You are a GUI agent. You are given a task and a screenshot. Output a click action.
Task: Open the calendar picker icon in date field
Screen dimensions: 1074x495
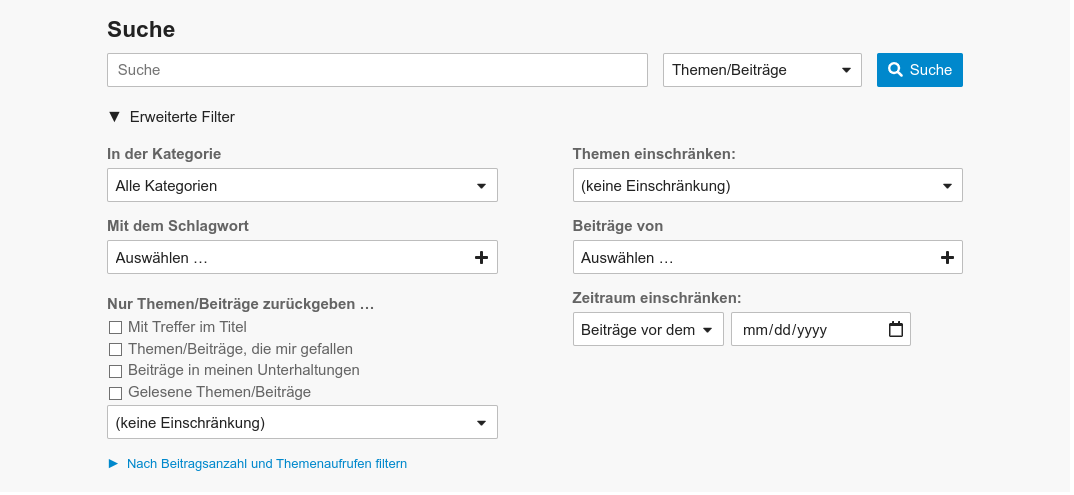click(895, 329)
